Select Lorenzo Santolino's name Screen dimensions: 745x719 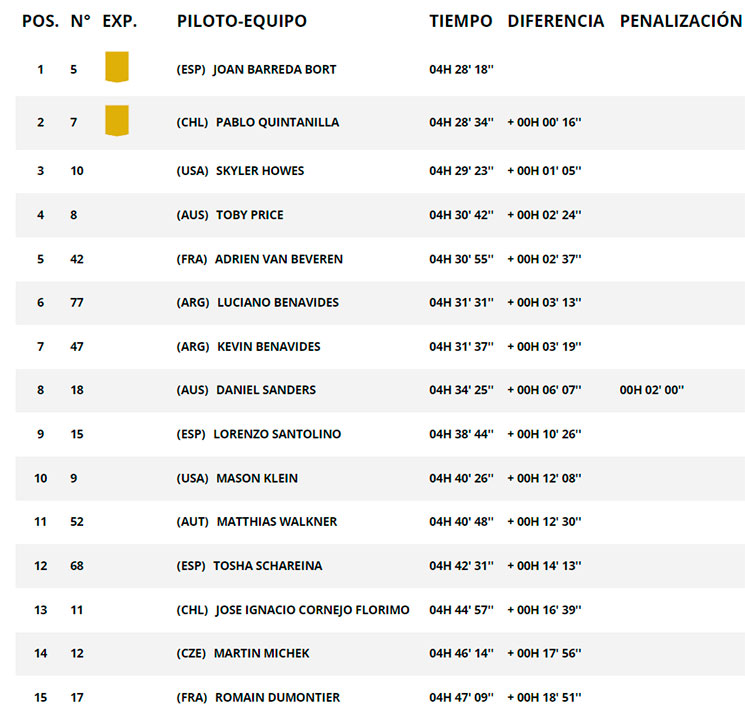(277, 434)
